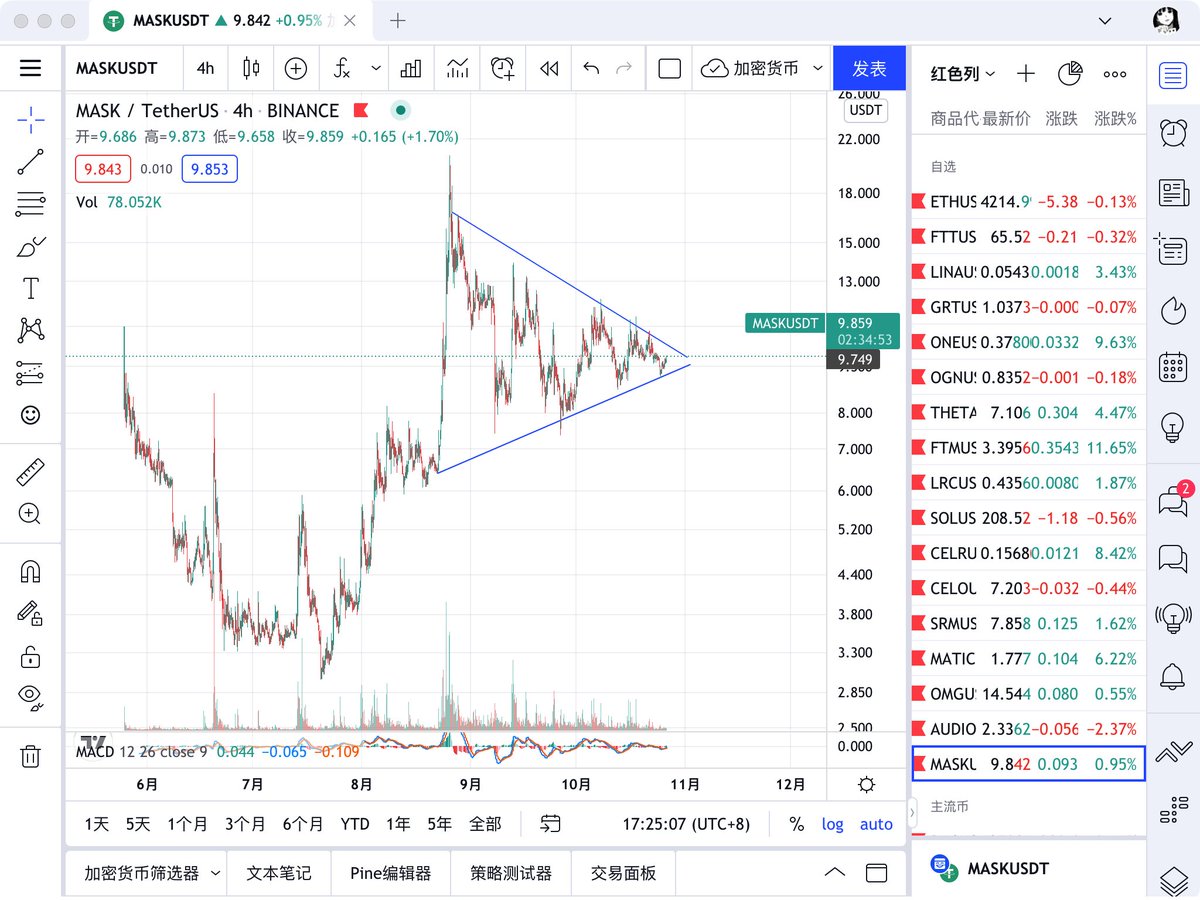Toggle stay in drawing mode
This screenshot has width=1200, height=900.
31,613
